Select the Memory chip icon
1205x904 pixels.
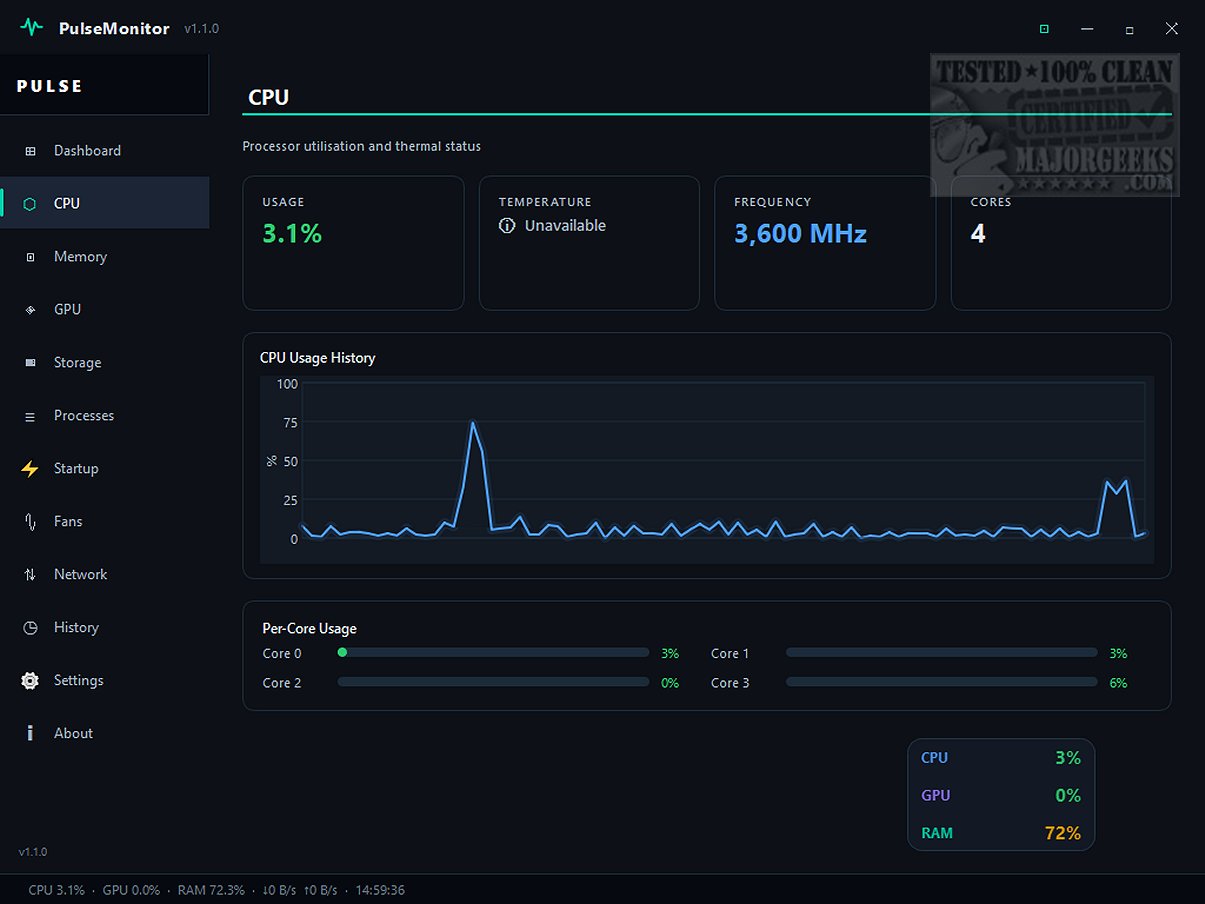(30, 257)
